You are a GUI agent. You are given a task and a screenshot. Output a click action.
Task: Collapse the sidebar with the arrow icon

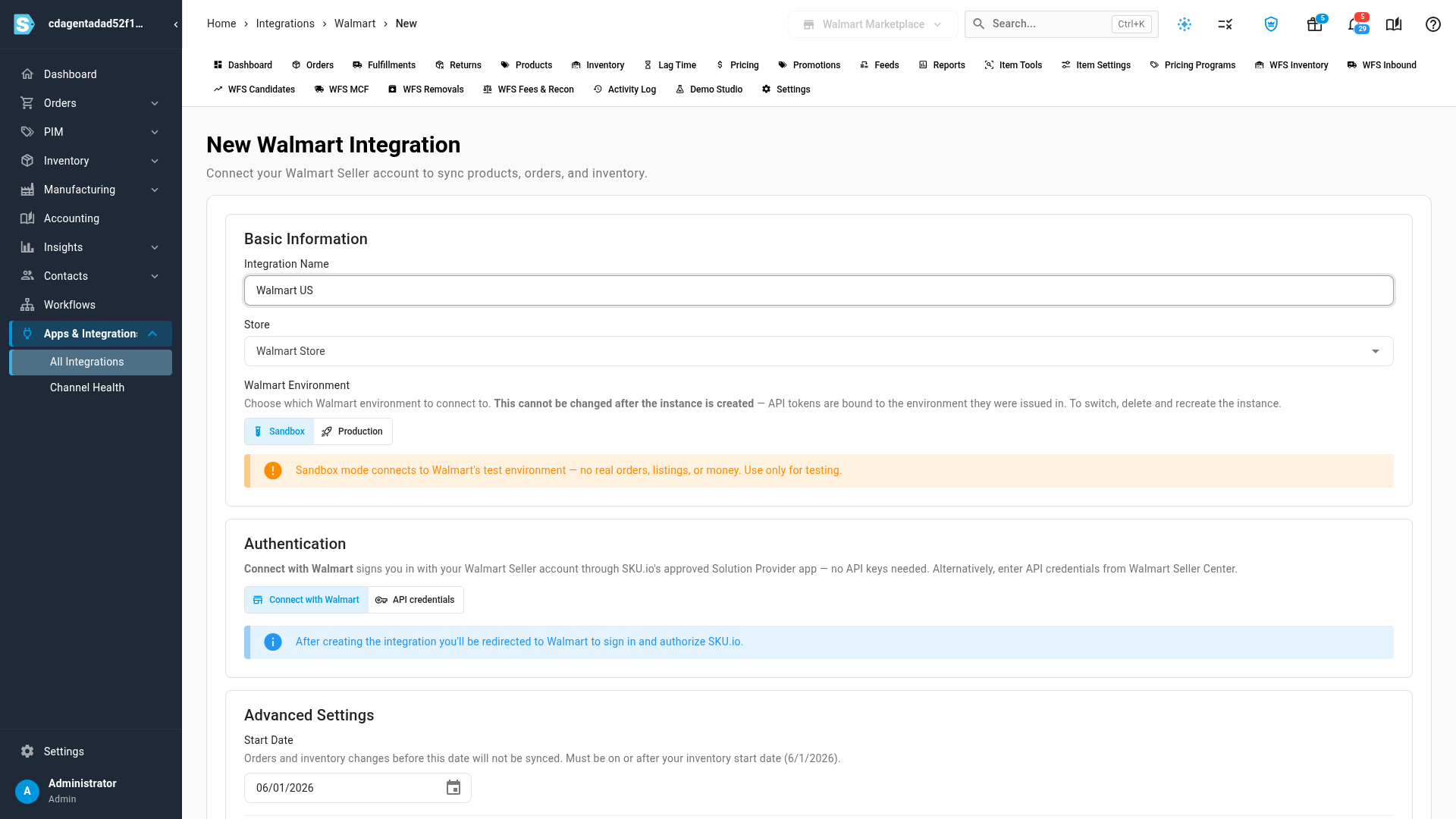click(176, 24)
